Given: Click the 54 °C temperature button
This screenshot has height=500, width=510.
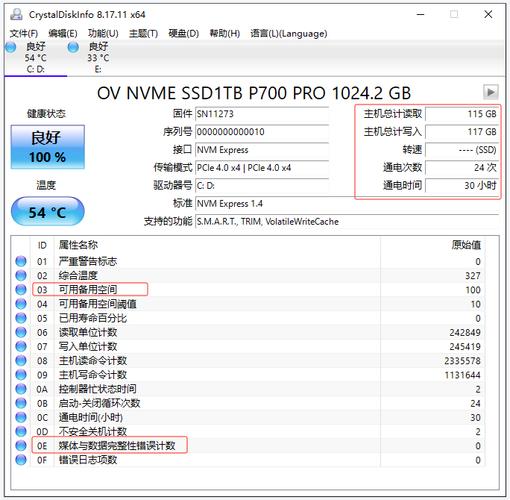Looking at the screenshot, I should click(48, 211).
